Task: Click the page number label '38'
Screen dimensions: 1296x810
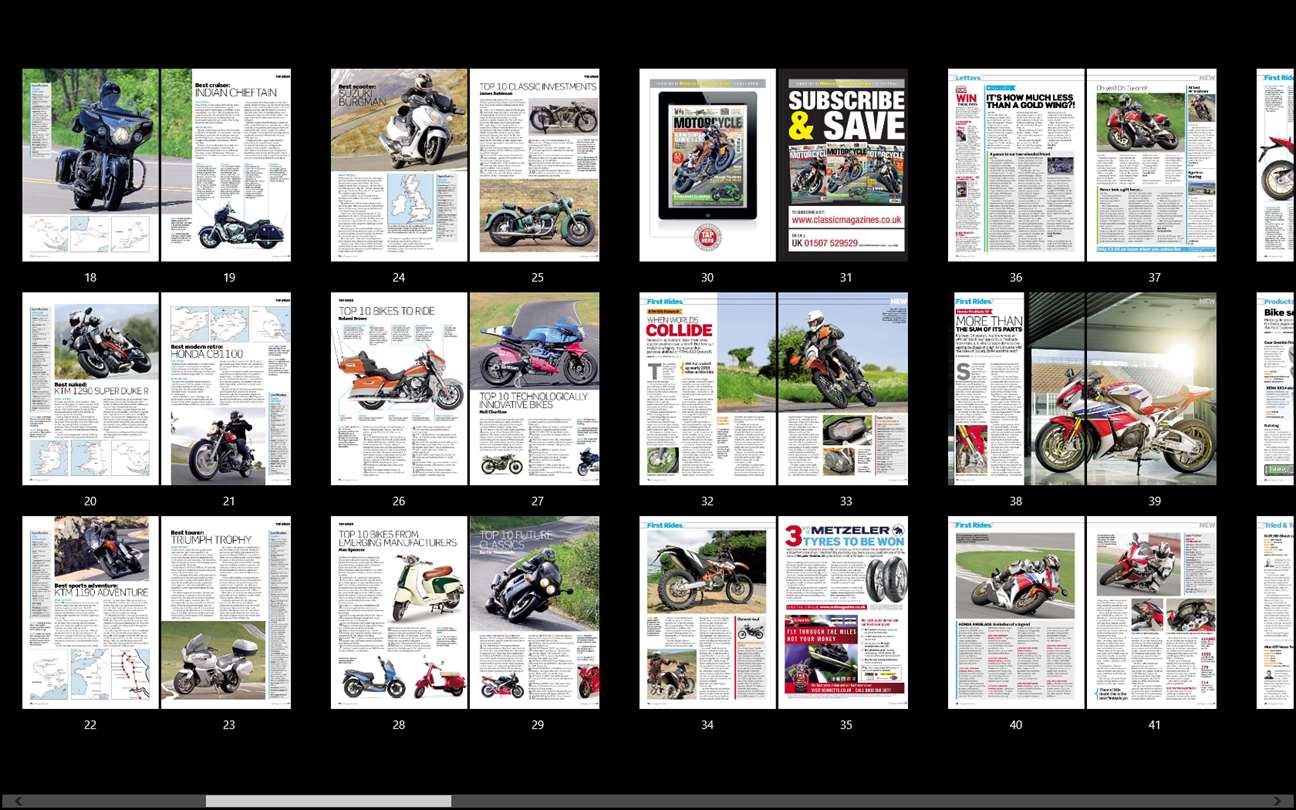Action: tap(1016, 501)
